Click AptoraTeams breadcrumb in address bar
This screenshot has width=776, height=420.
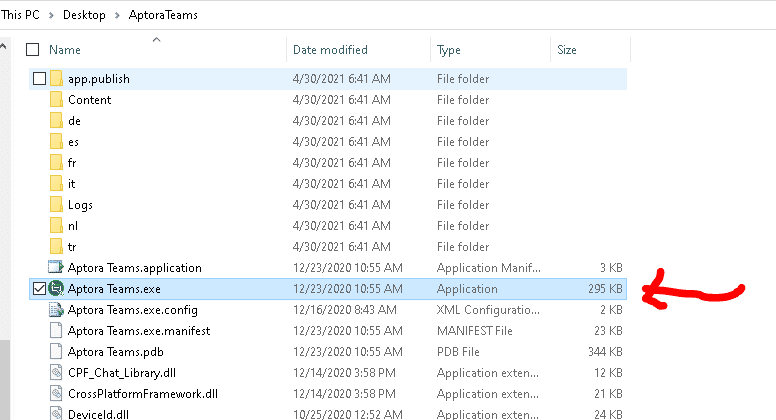coord(163,15)
